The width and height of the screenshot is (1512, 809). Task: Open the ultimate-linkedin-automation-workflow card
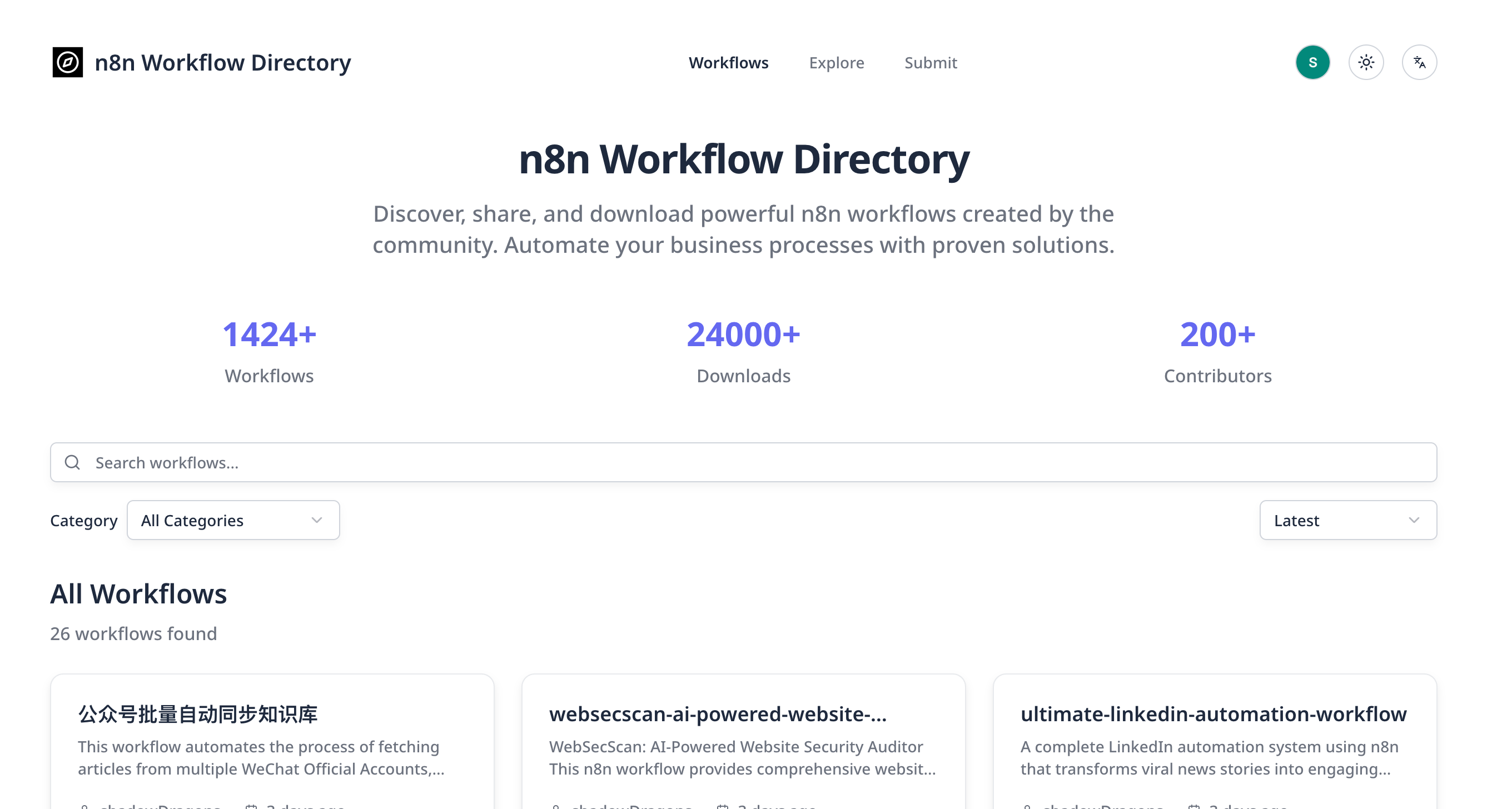pyautogui.click(x=1212, y=714)
